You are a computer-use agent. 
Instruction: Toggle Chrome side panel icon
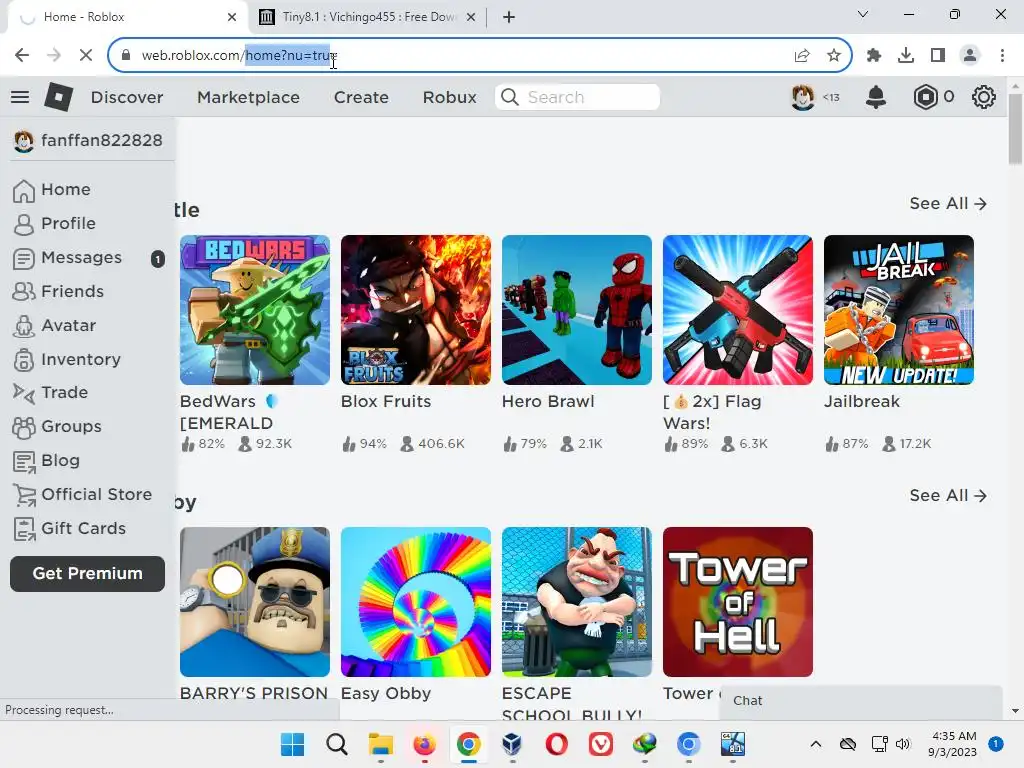click(938, 56)
